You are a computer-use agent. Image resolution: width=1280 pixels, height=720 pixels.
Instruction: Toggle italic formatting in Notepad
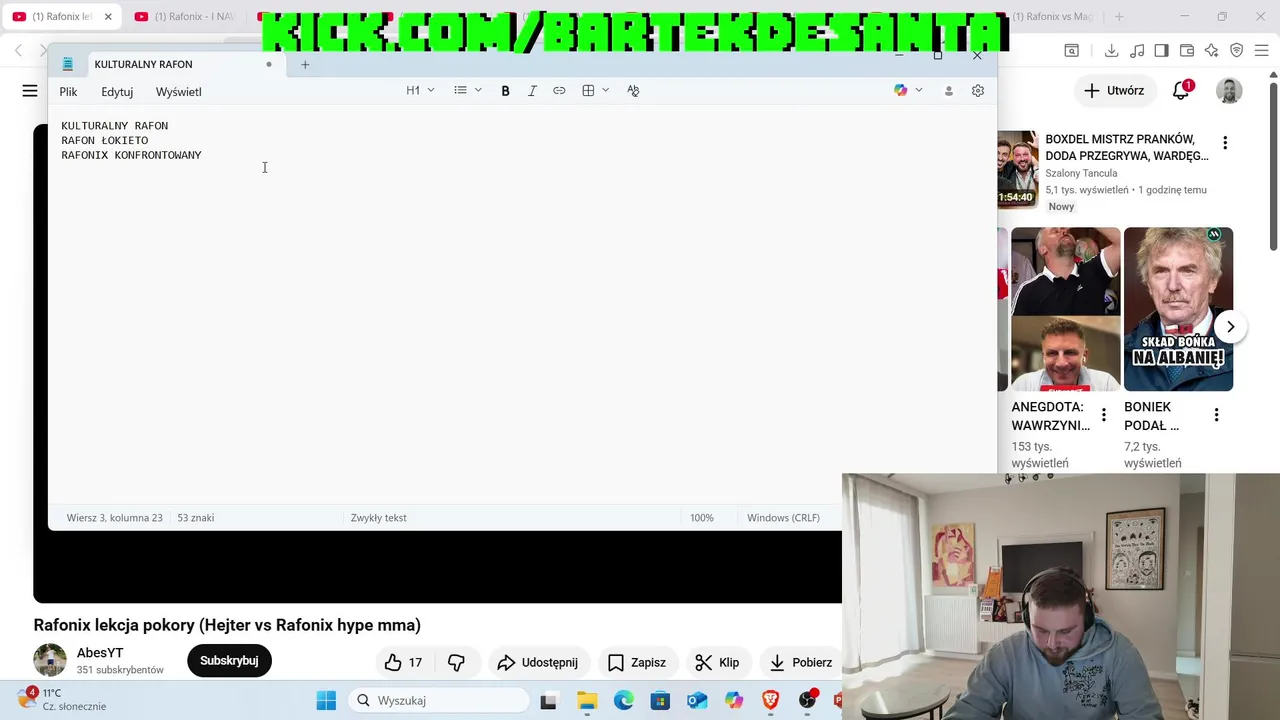(532, 91)
